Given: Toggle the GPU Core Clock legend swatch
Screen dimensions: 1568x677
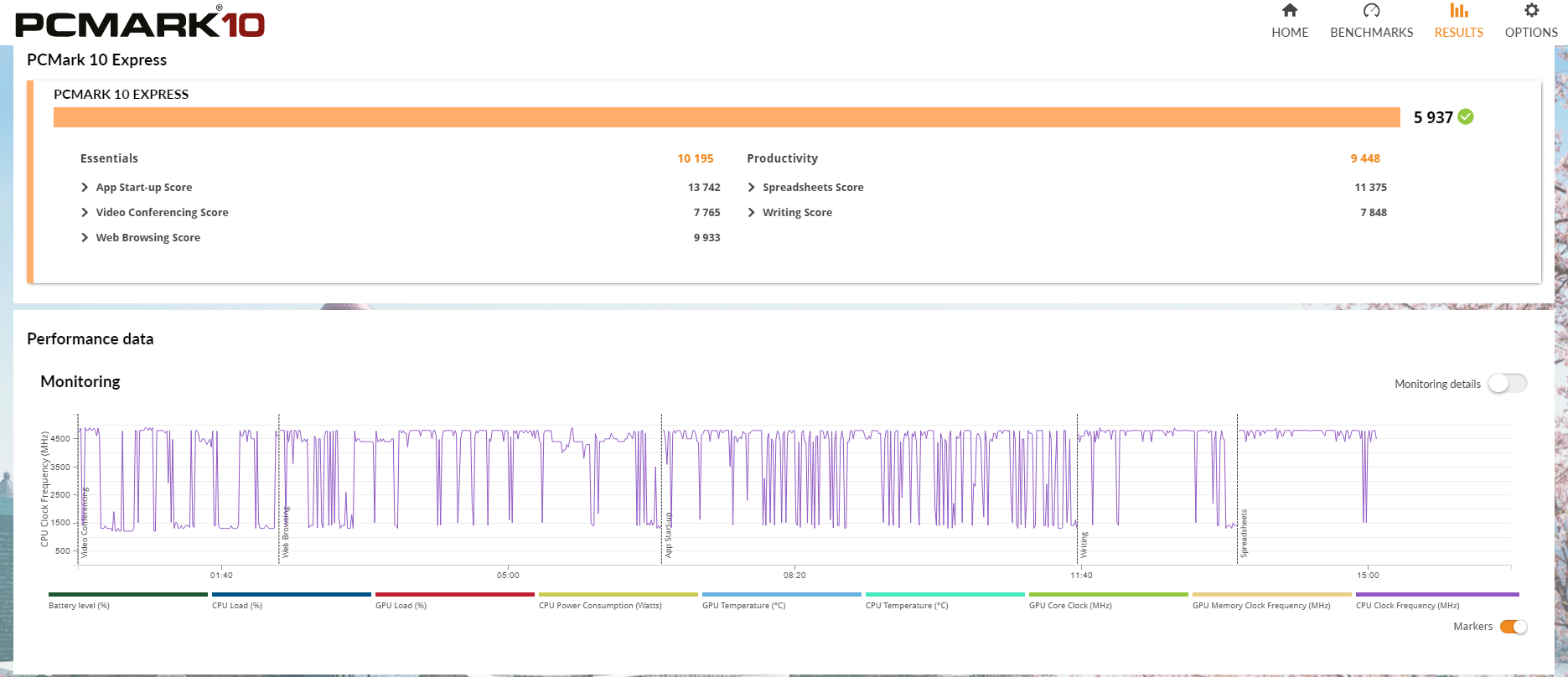Looking at the screenshot, I should pos(1109,594).
